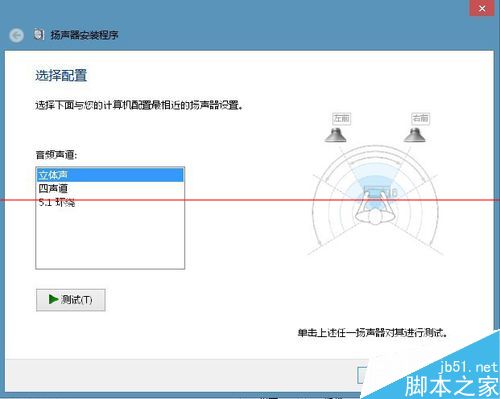
Task: Close the speaker setup window
Action: pyautogui.click(x=482, y=8)
